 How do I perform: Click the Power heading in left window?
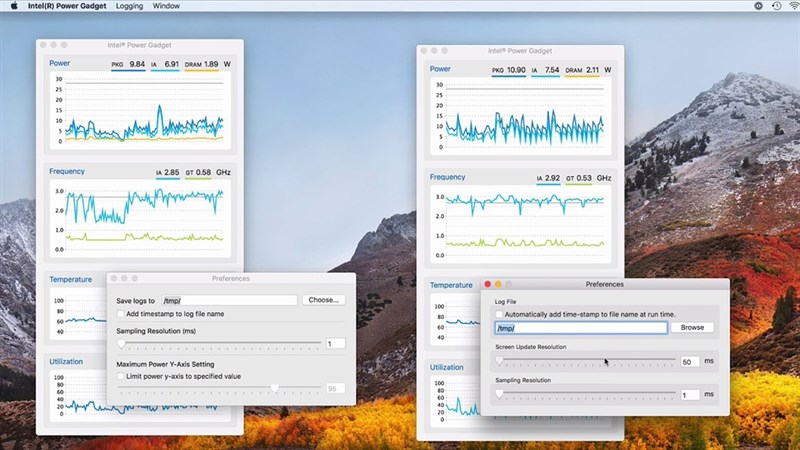point(60,63)
